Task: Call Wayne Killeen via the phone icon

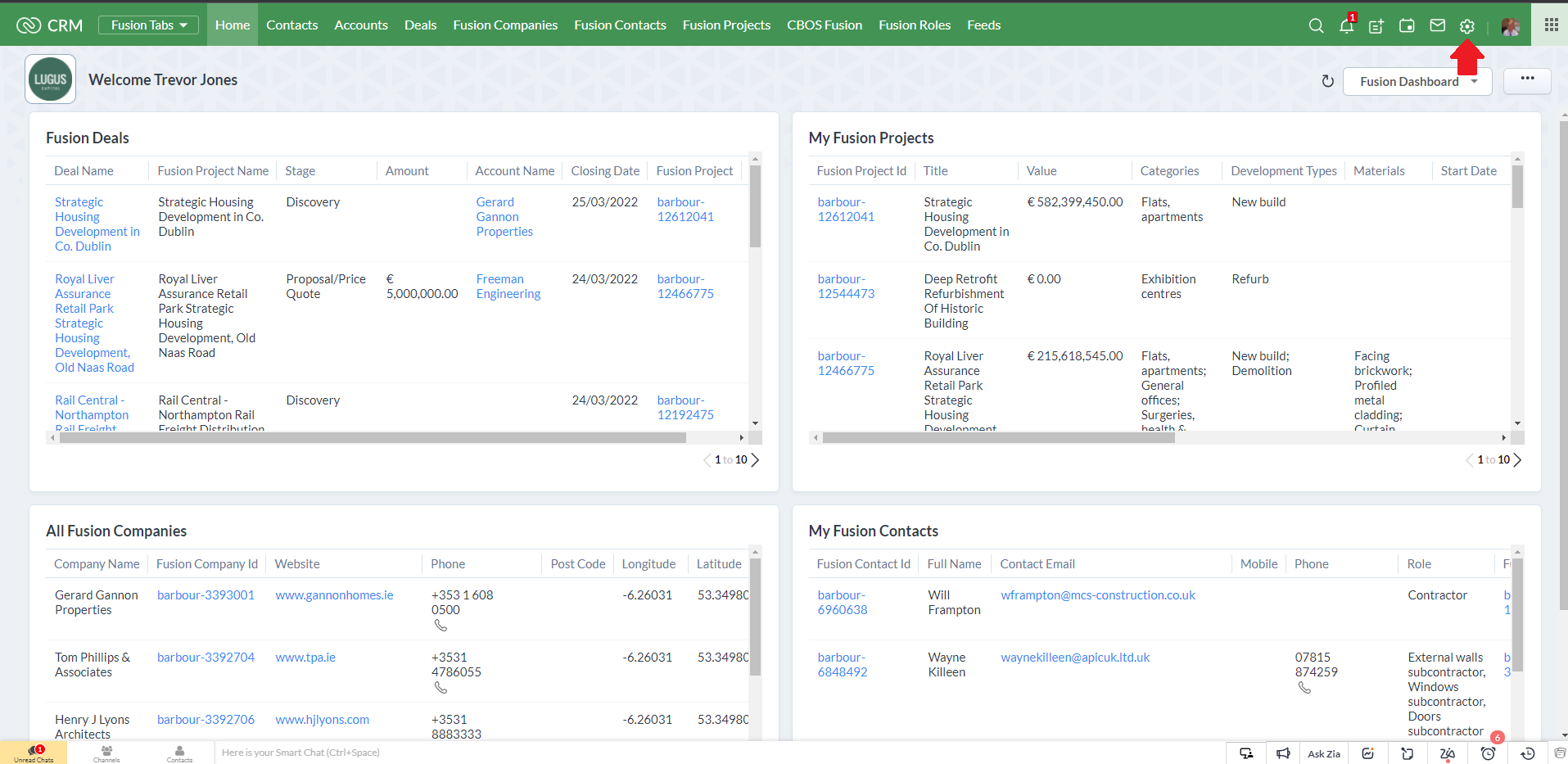Action: point(1304,688)
